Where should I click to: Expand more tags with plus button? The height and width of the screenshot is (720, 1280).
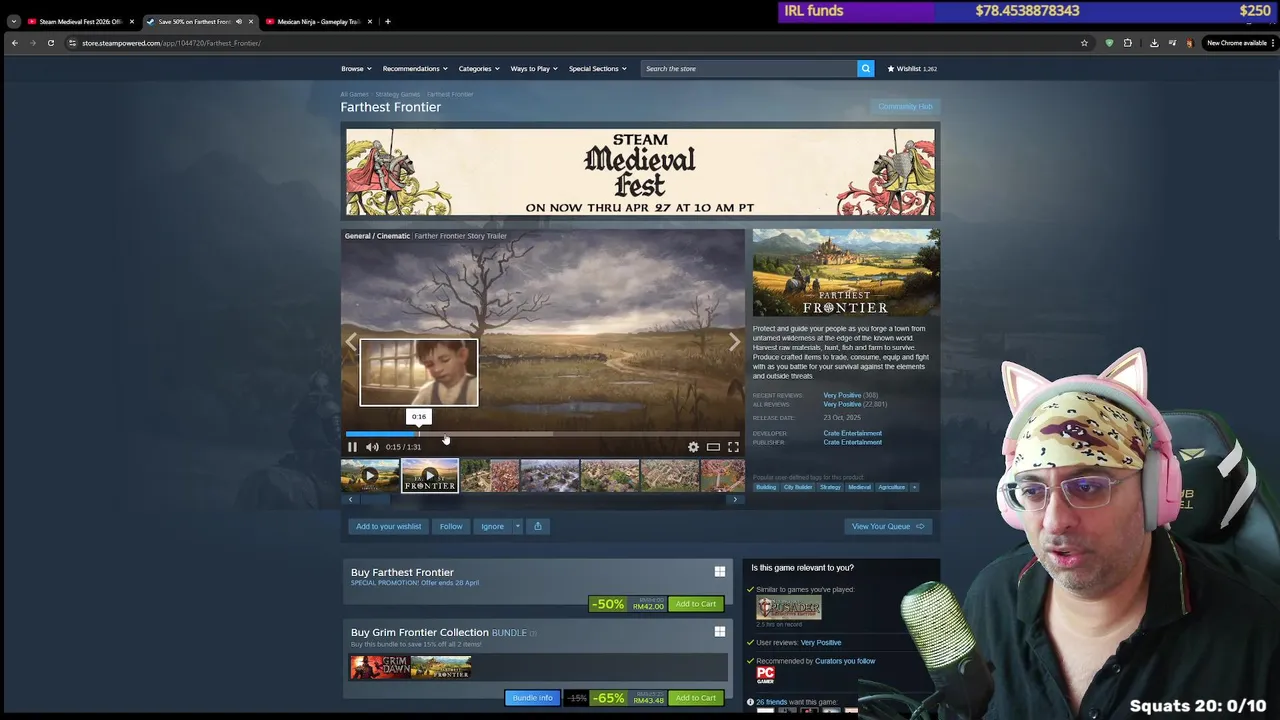914,487
